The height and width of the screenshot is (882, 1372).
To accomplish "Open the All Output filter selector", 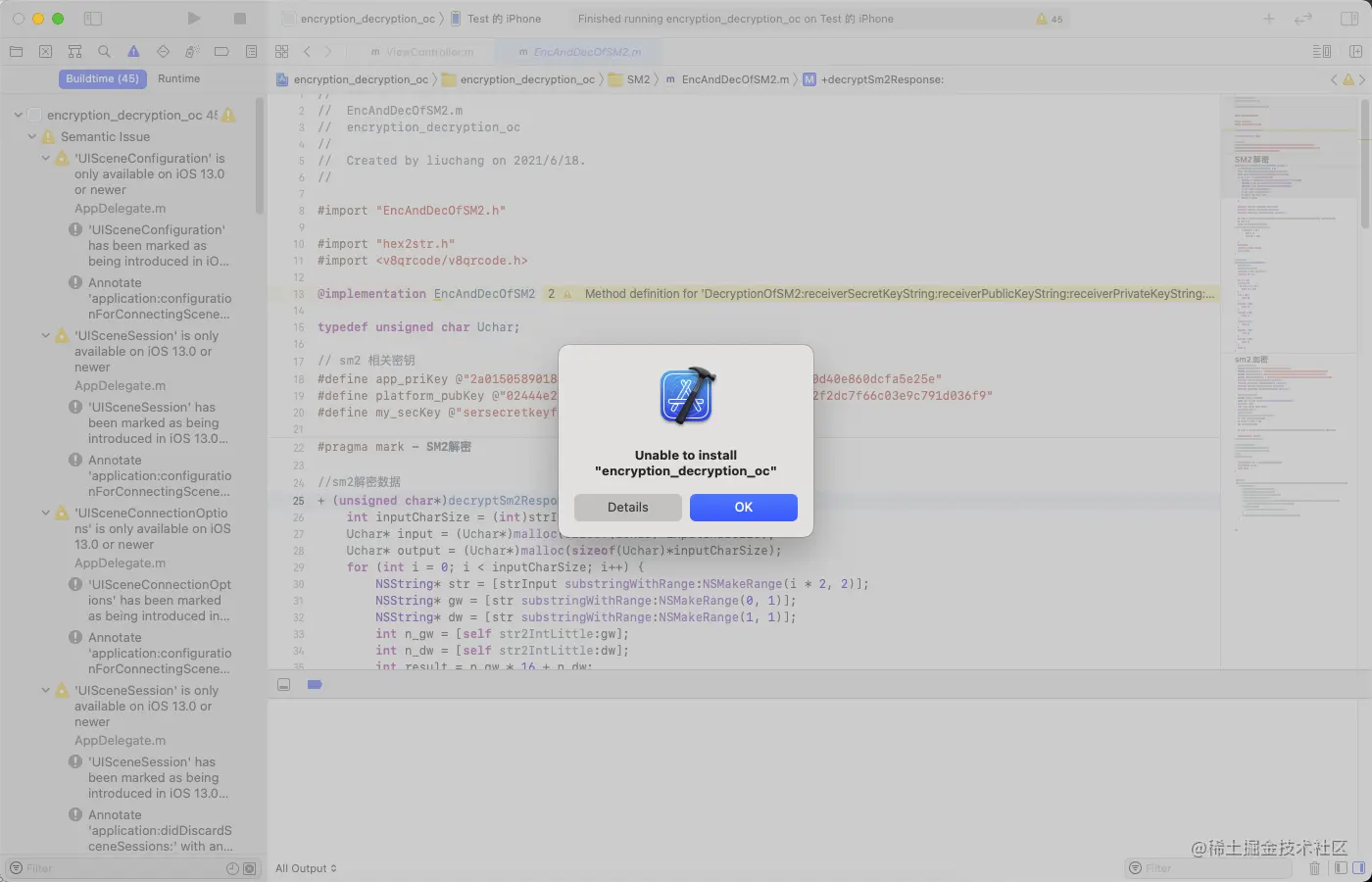I will point(305,867).
